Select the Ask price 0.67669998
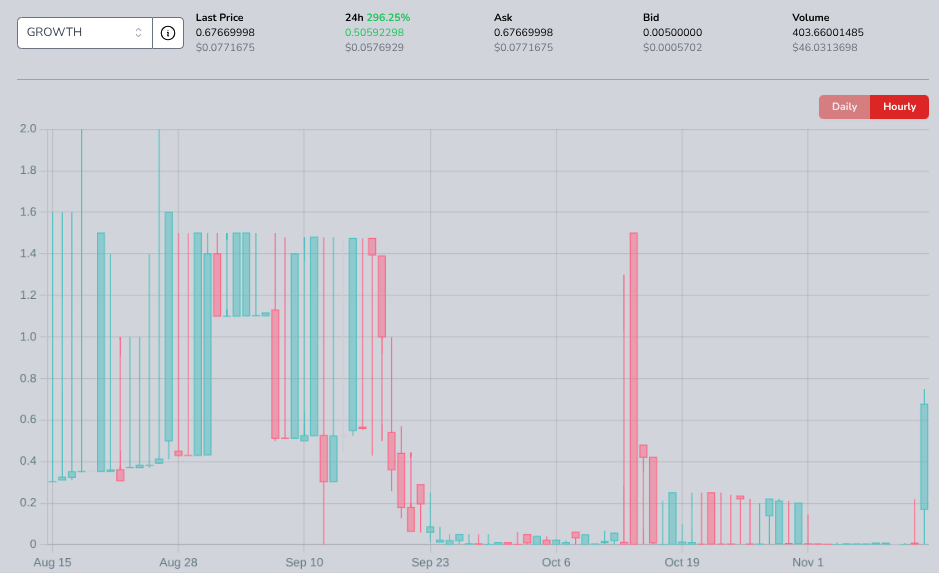Viewport: 939px width, 573px height. tap(523, 32)
